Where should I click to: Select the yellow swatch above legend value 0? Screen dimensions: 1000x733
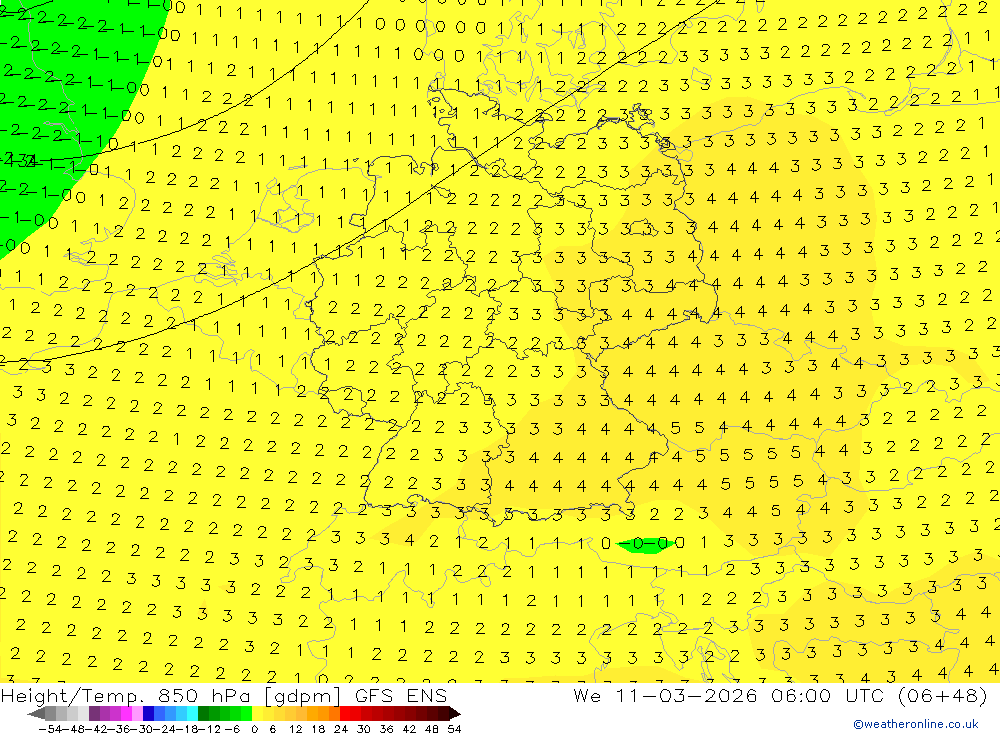[x=258, y=713]
